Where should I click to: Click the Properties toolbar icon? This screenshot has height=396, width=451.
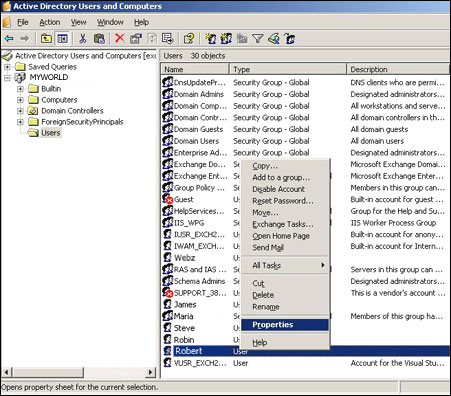click(136, 39)
